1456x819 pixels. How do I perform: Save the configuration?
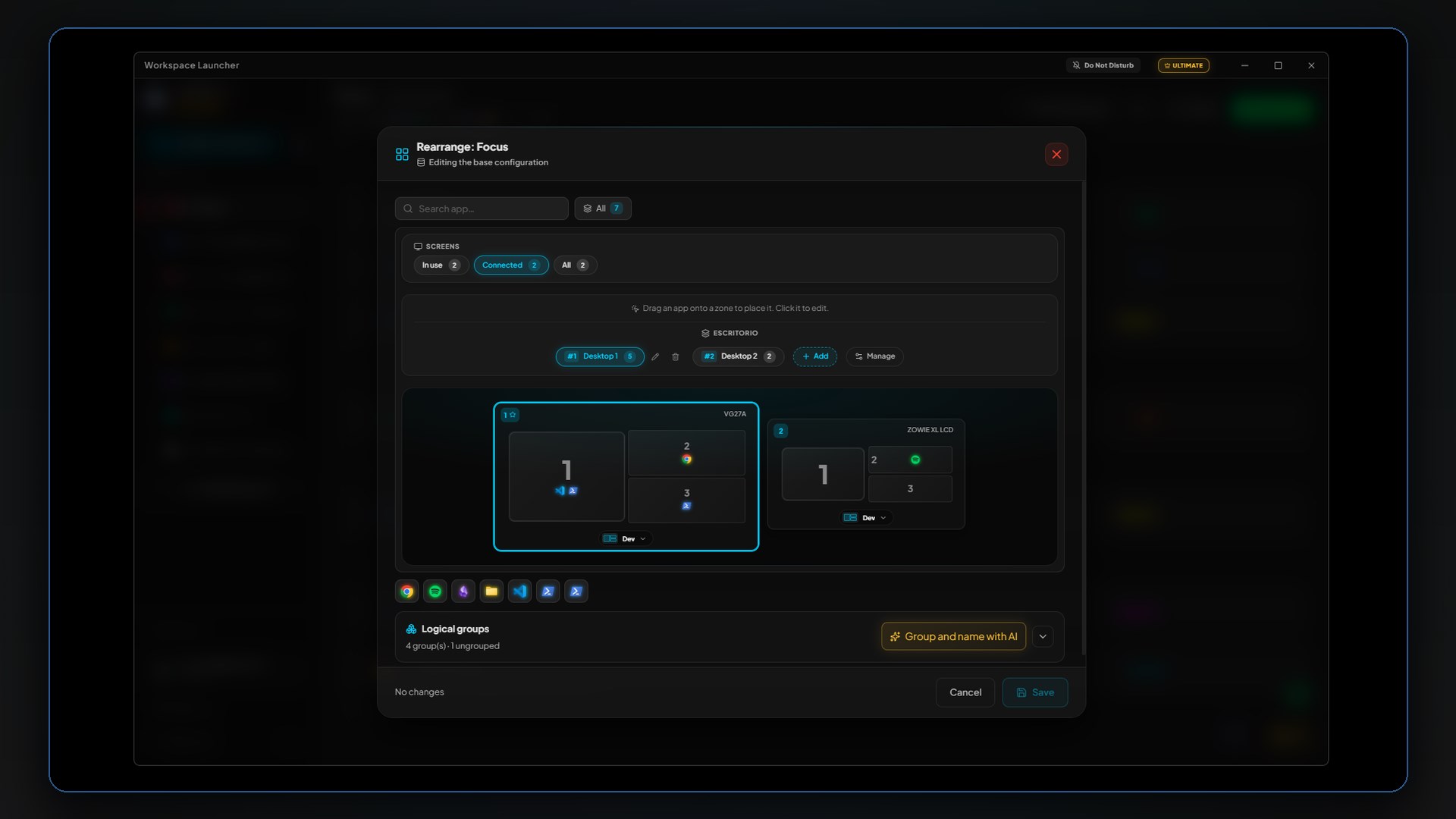pyautogui.click(x=1035, y=692)
